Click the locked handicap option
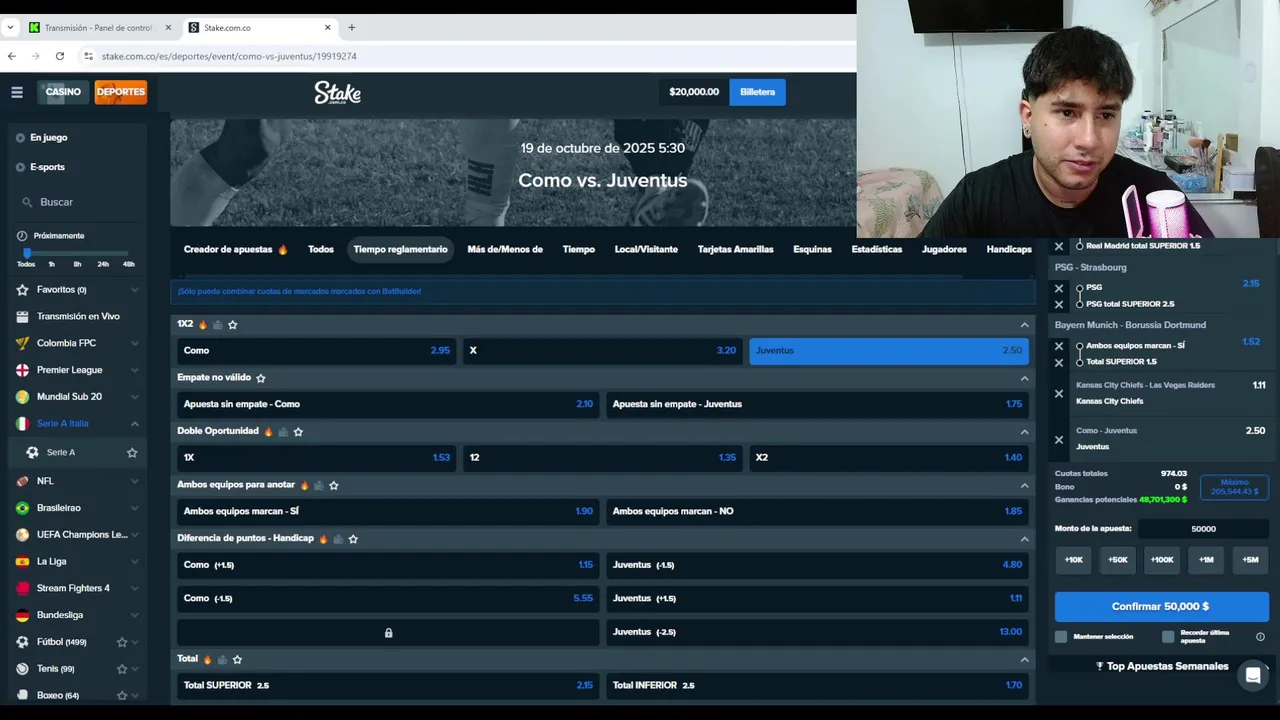Viewport: 1280px width, 720px height. coord(388,632)
